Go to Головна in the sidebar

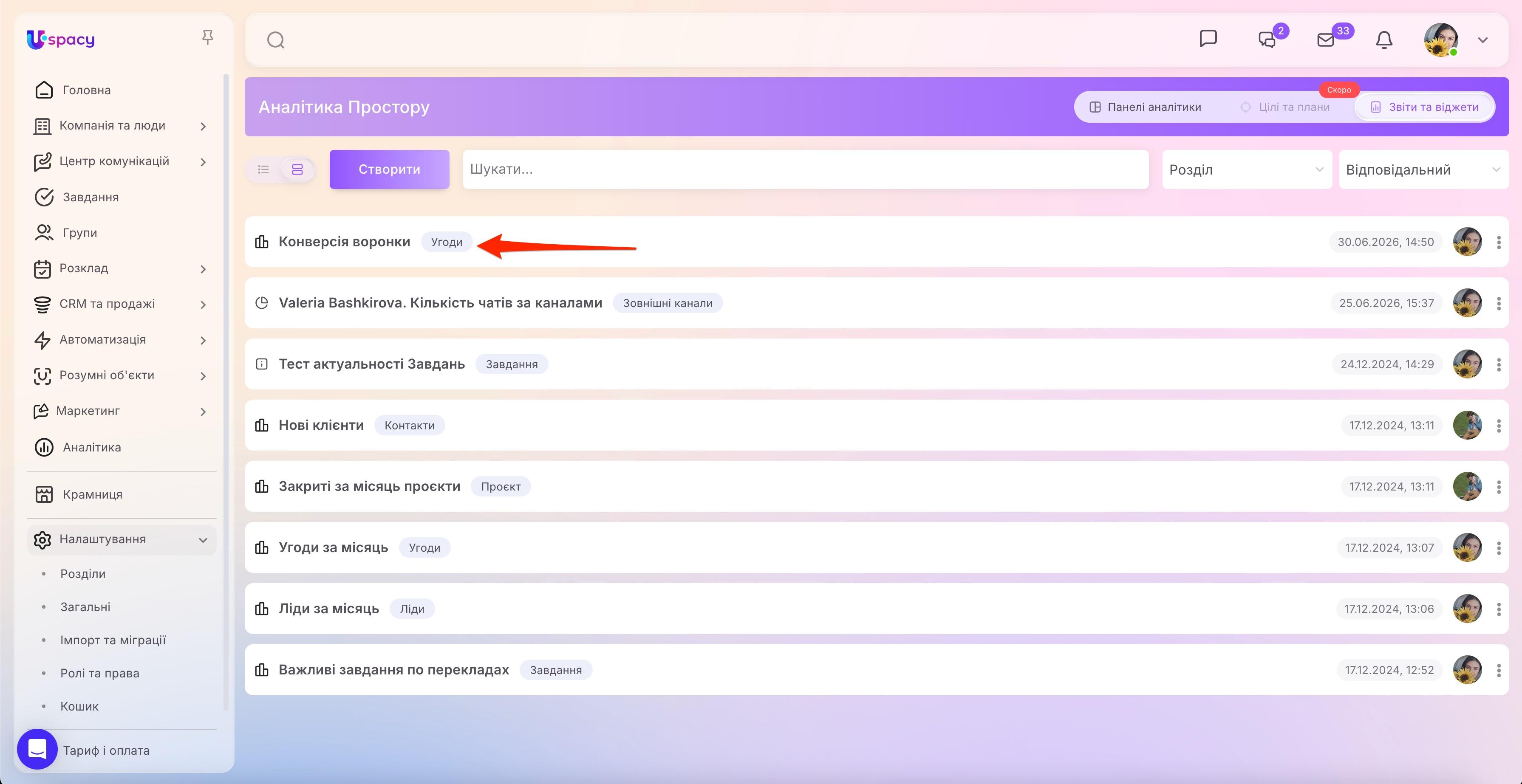pos(87,90)
